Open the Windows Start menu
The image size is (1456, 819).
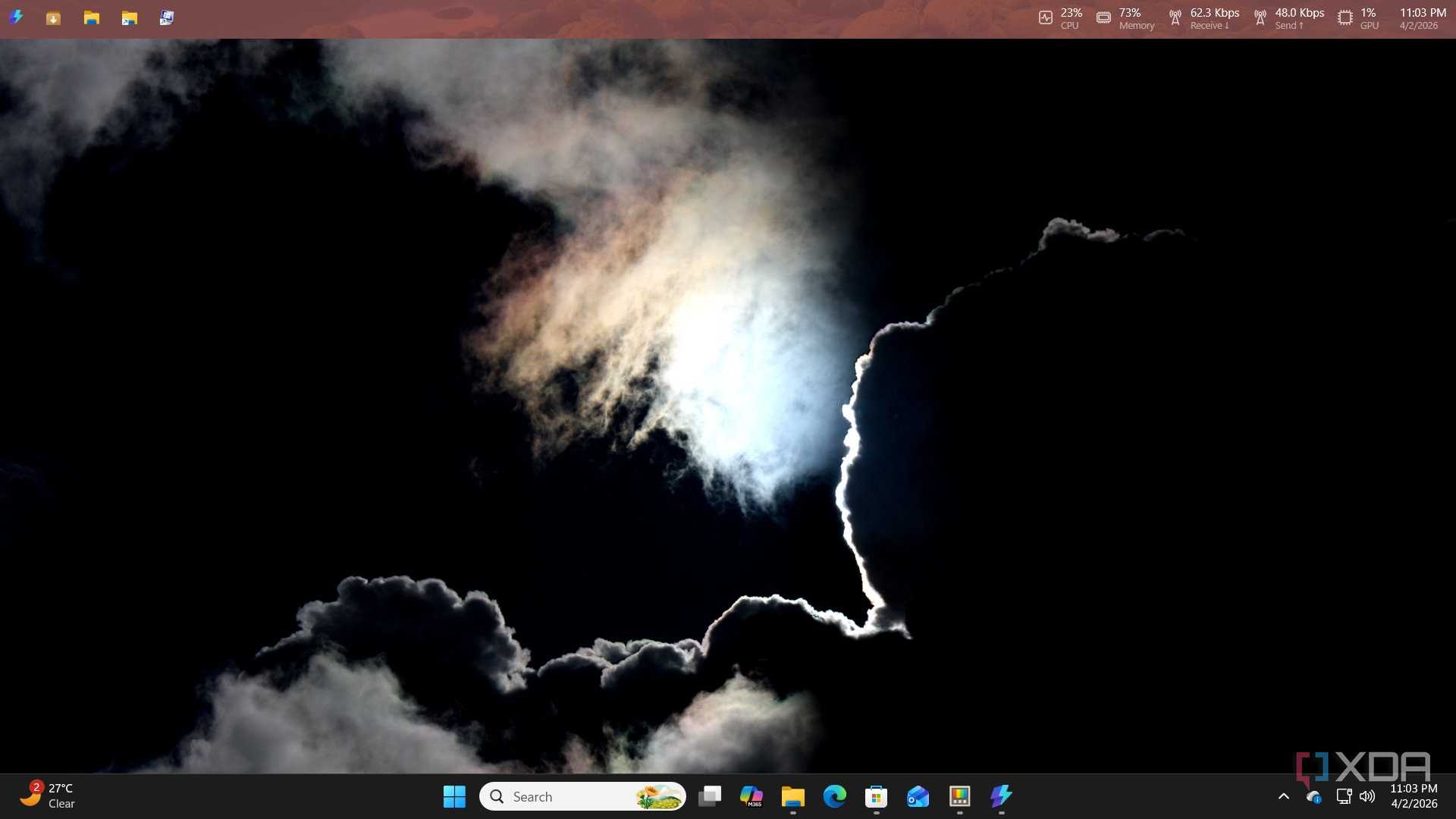coord(454,796)
